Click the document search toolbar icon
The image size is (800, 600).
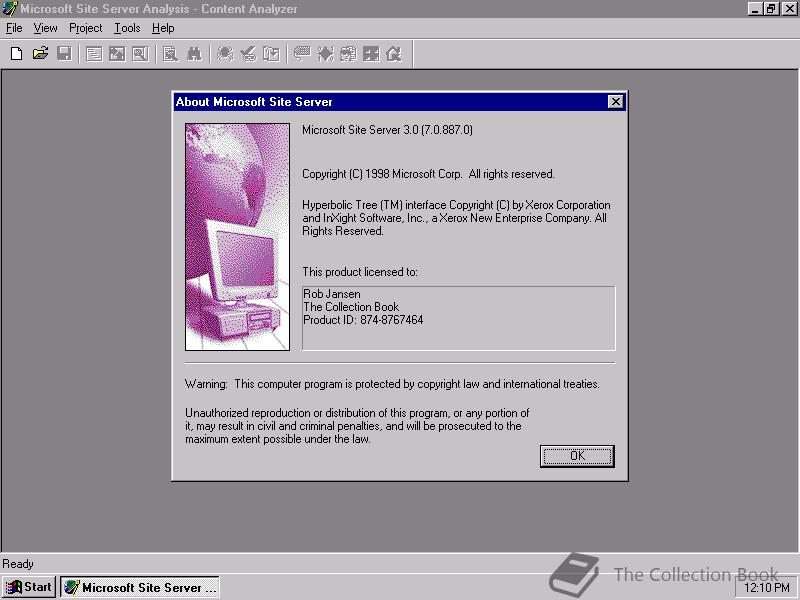(x=170, y=54)
